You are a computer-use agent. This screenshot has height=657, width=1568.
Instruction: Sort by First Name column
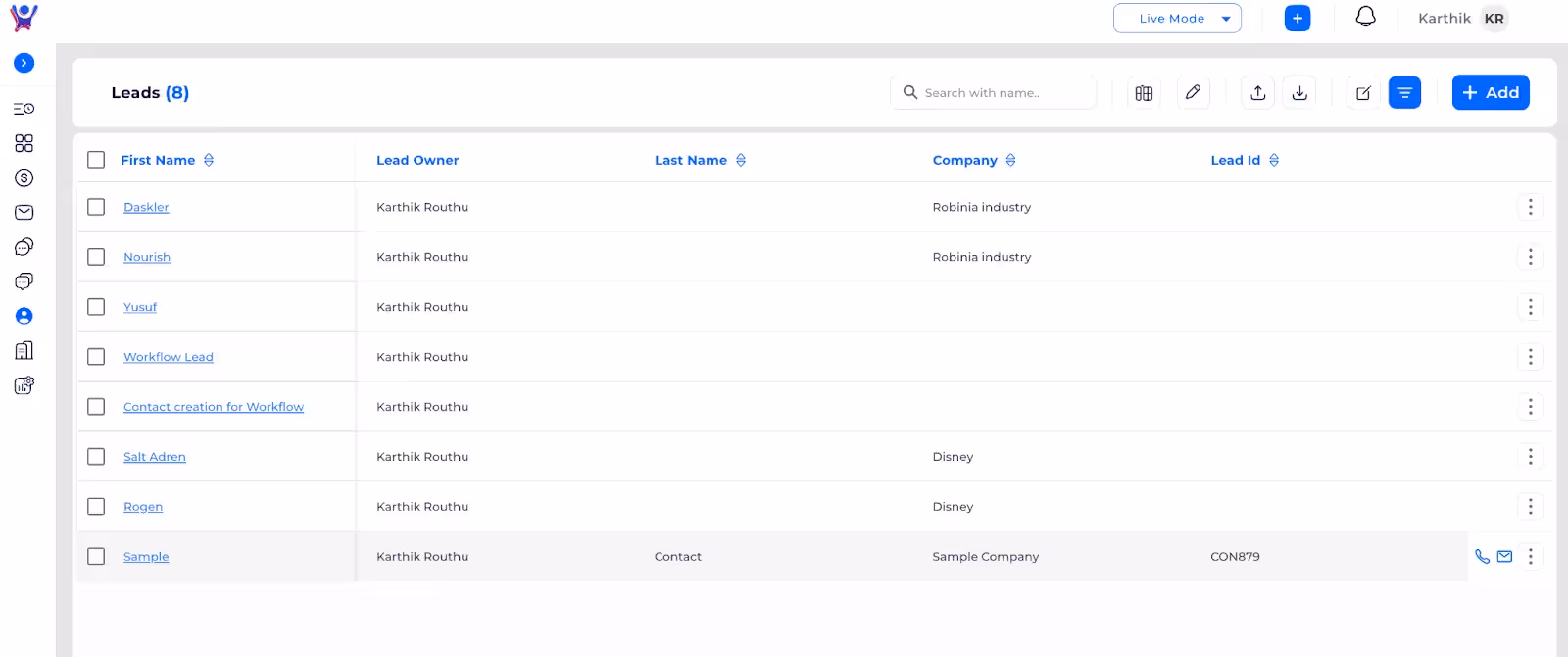click(x=209, y=160)
